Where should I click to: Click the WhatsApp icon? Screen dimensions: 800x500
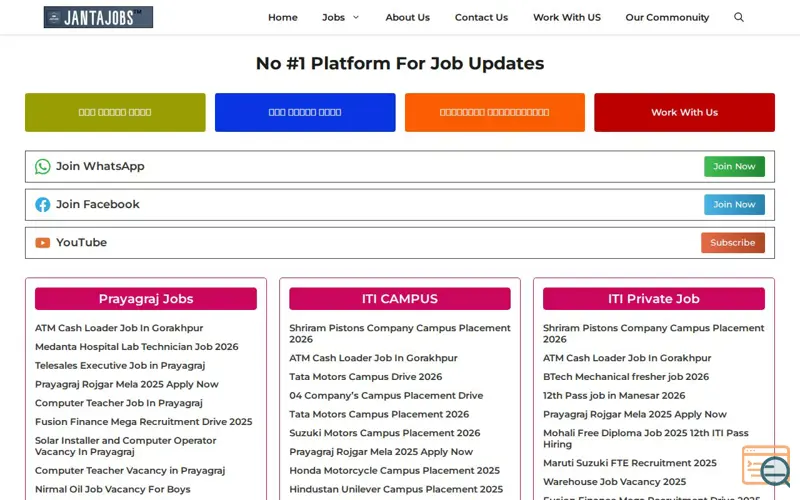[43, 166]
